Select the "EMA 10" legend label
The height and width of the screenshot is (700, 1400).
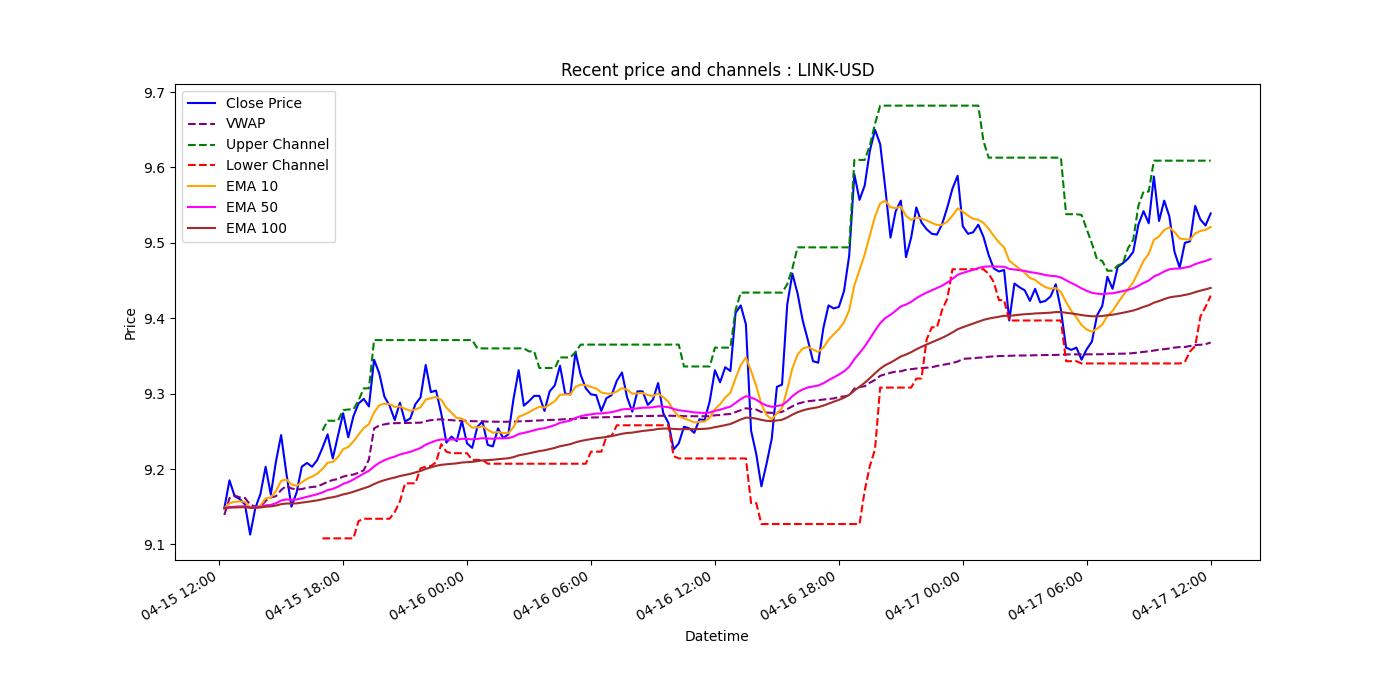pyautogui.click(x=252, y=187)
